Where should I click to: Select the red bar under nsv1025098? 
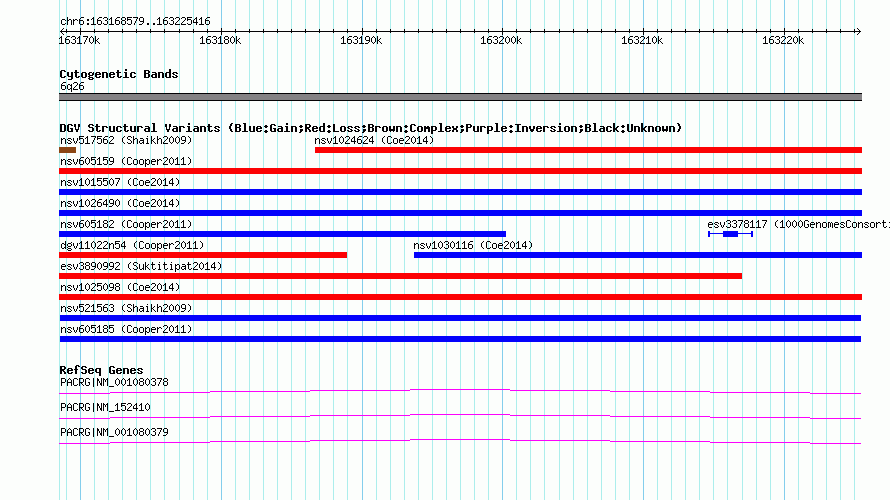460,297
